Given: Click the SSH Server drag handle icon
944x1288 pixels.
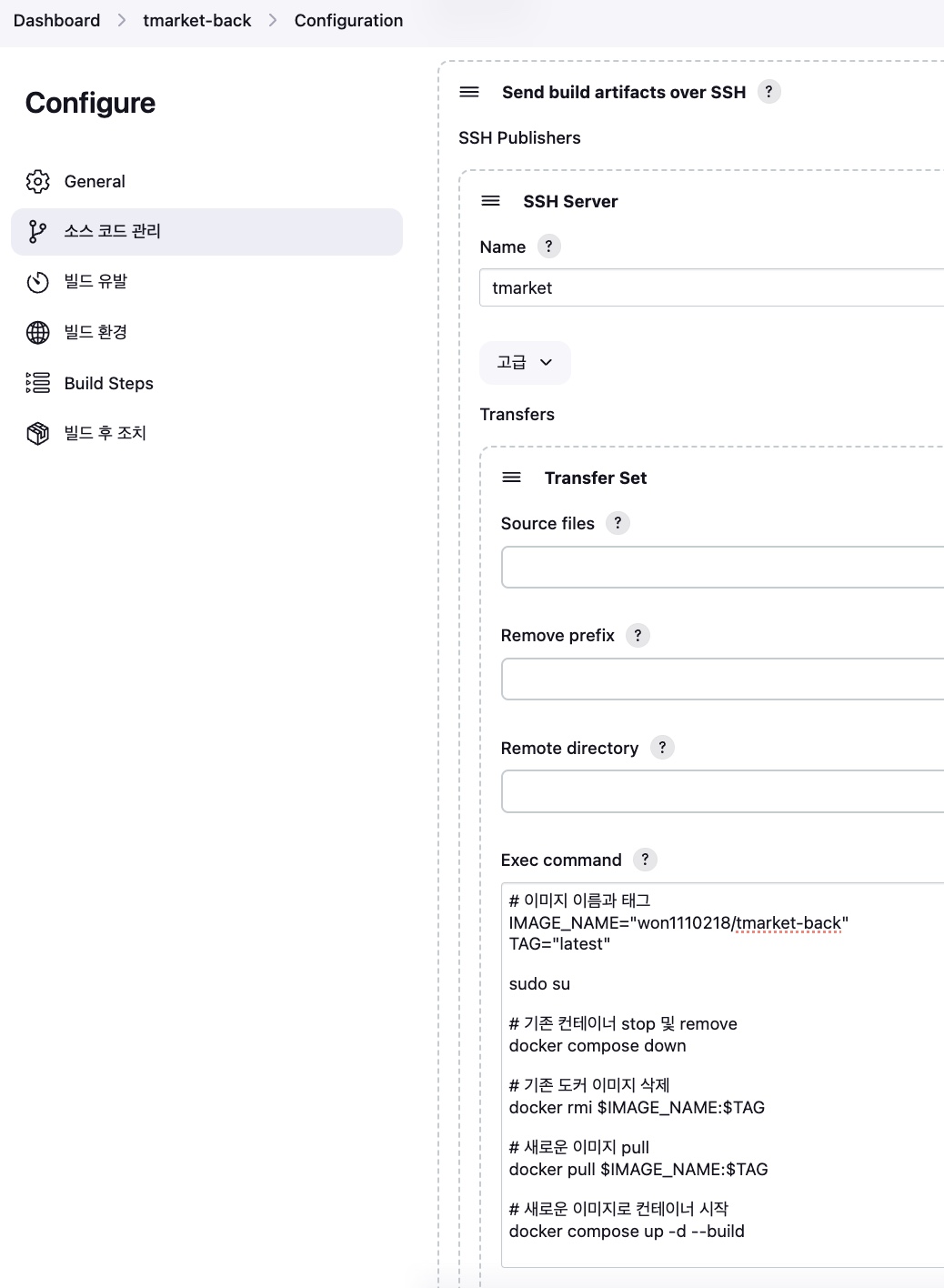Looking at the screenshot, I should point(490,201).
